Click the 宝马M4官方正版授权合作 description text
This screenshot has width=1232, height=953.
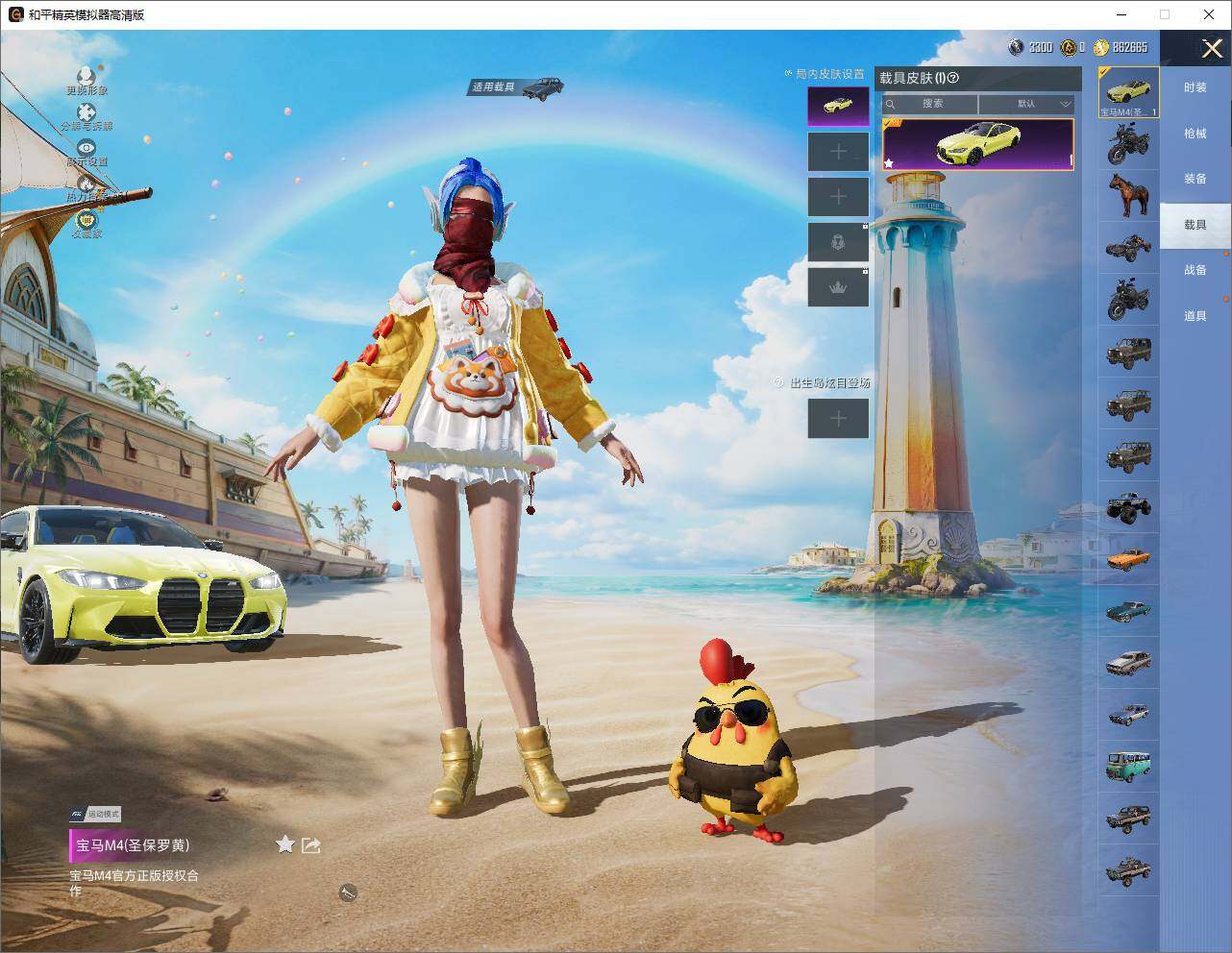pyautogui.click(x=134, y=883)
